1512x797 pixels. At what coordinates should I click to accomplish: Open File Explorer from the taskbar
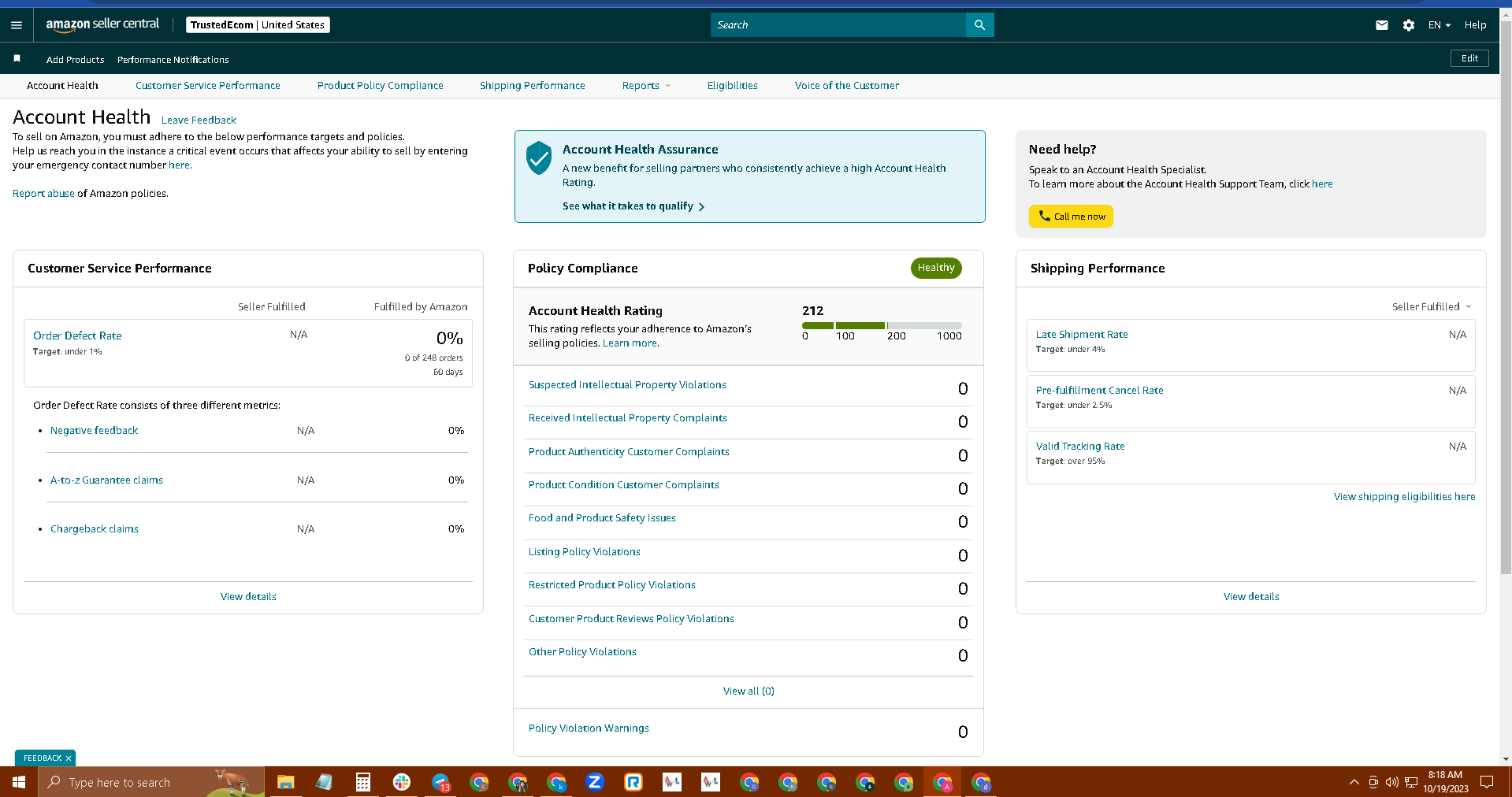tap(285, 782)
